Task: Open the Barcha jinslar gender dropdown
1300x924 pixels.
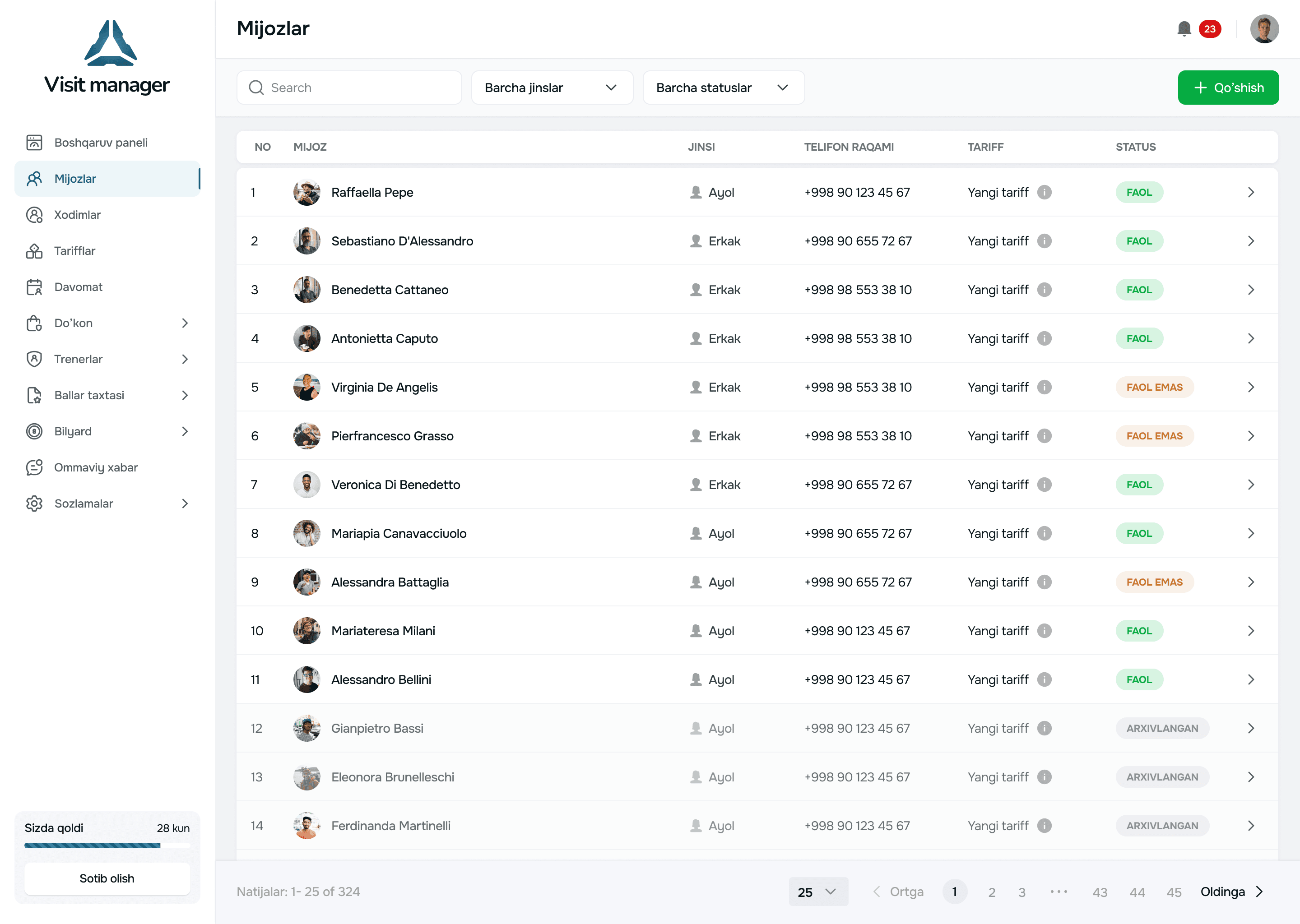Action: (x=552, y=88)
